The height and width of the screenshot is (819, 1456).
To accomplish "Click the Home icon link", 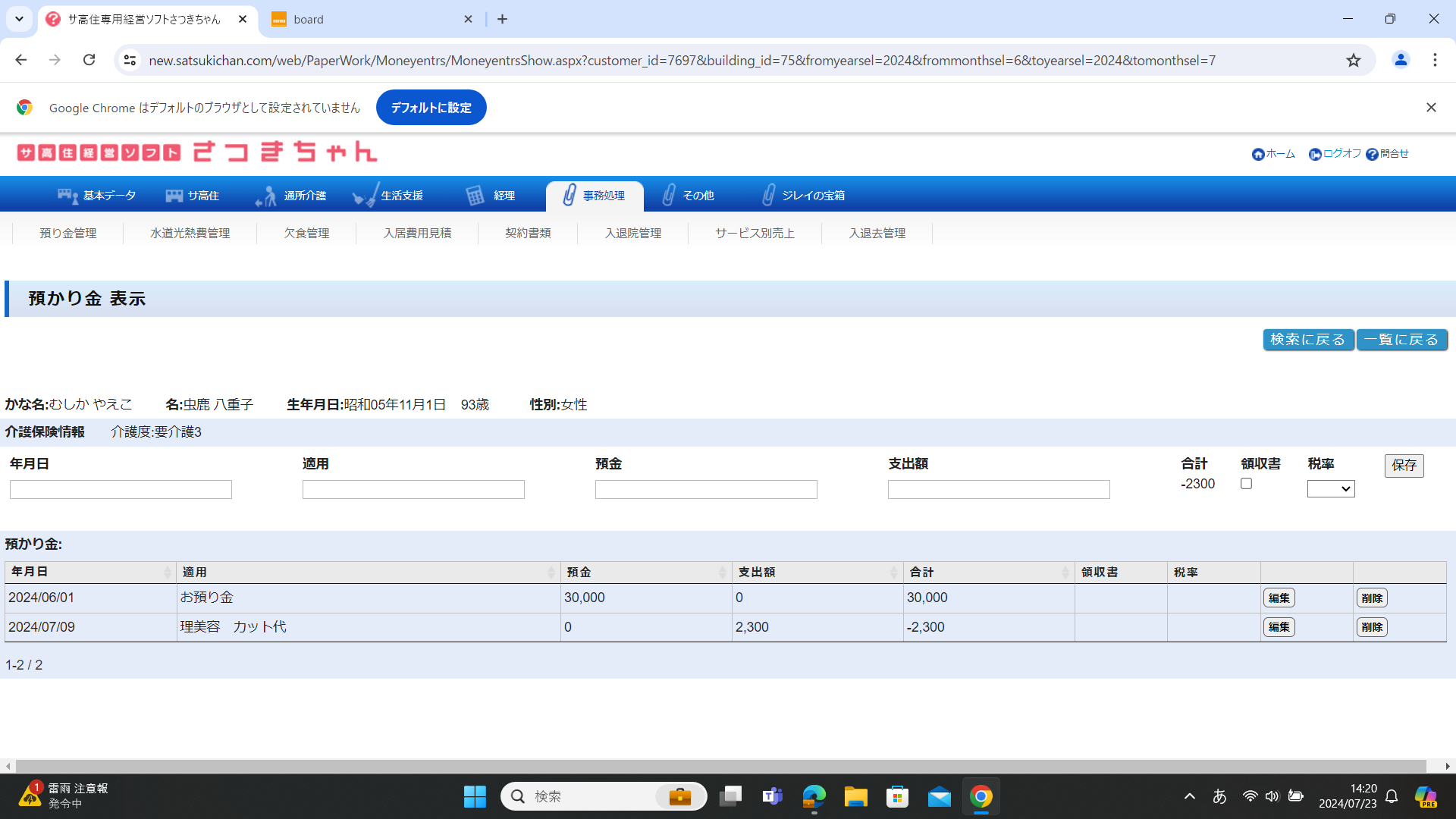I will click(x=1258, y=154).
